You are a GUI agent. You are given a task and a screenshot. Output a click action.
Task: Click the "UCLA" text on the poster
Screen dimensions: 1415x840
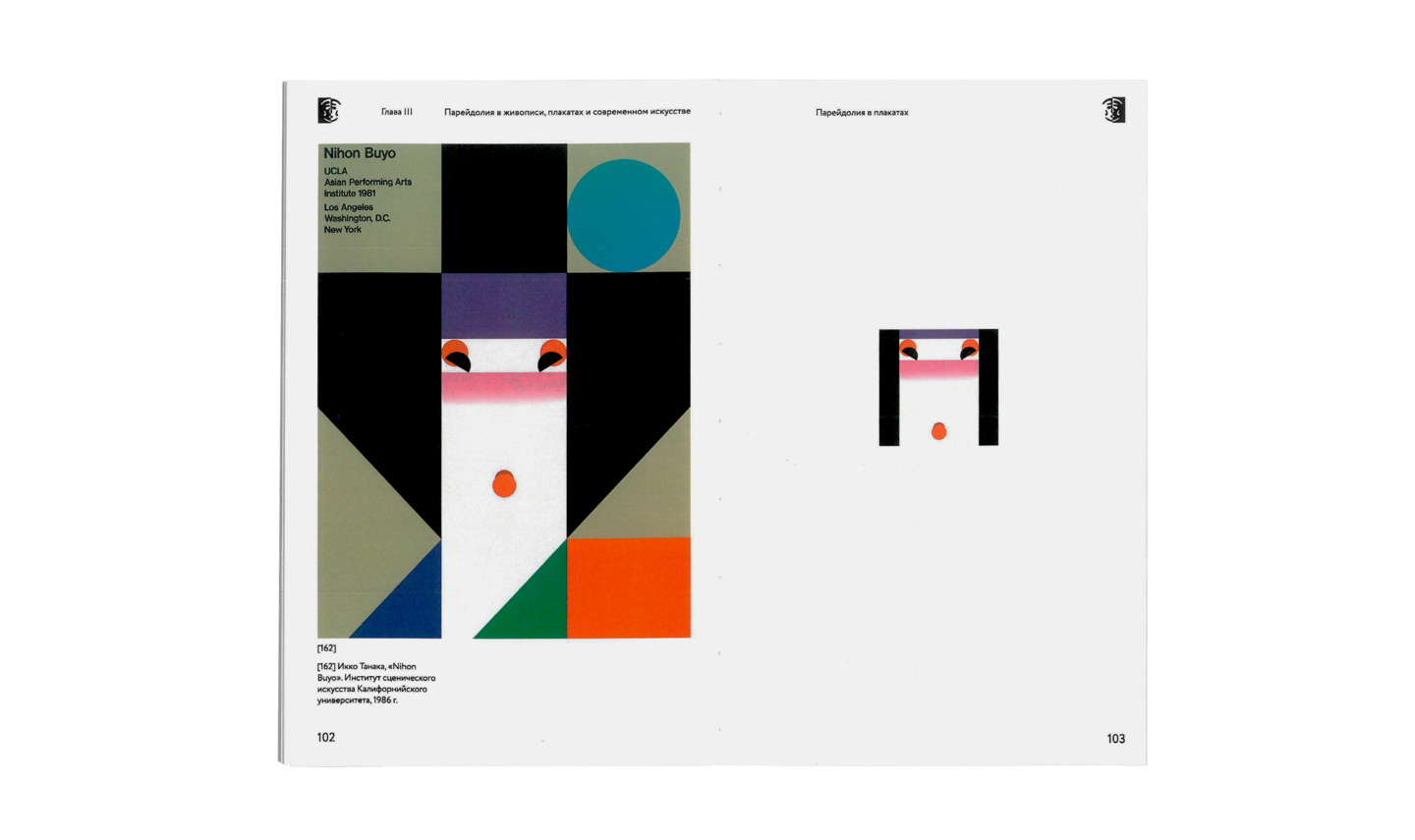[336, 171]
